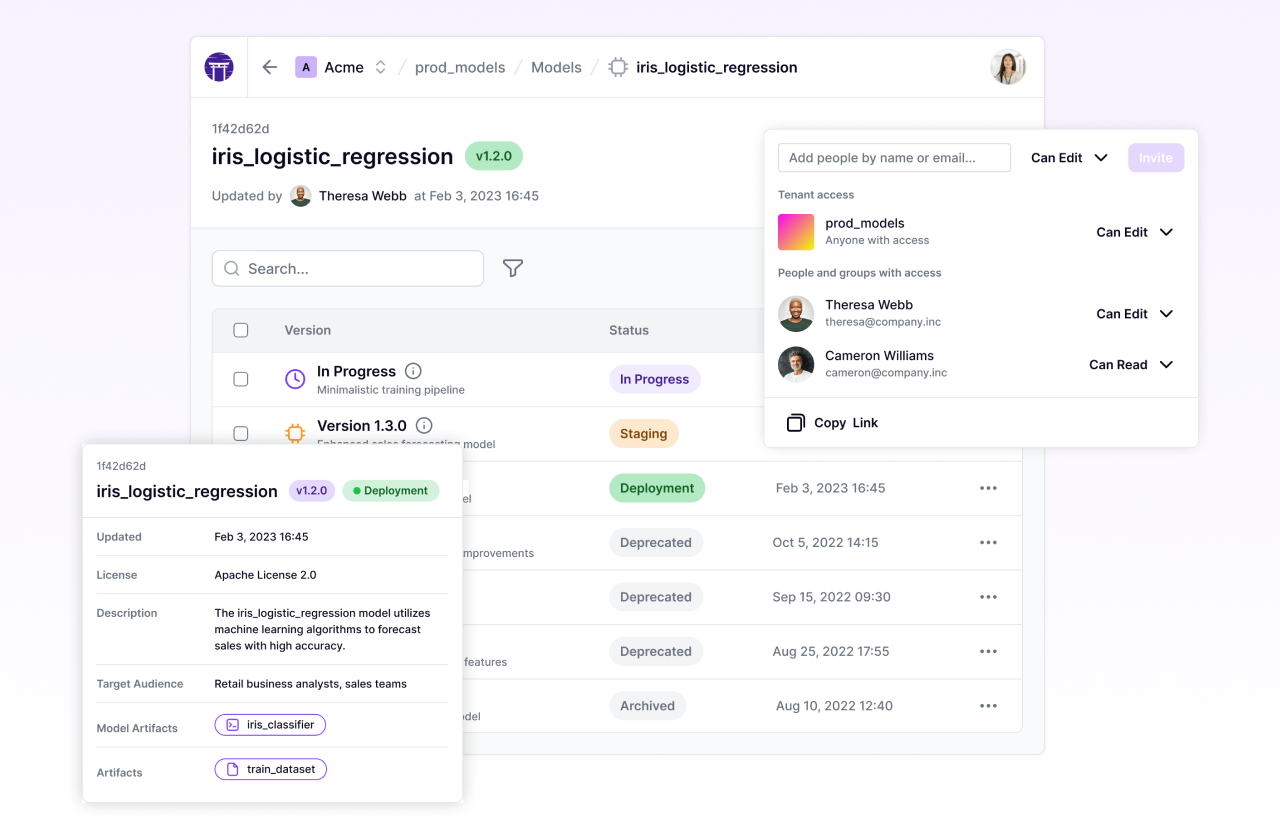Image resolution: width=1280 pixels, height=840 pixels.
Task: Click the back arrow in the breadcrumb bar
Action: [269, 67]
